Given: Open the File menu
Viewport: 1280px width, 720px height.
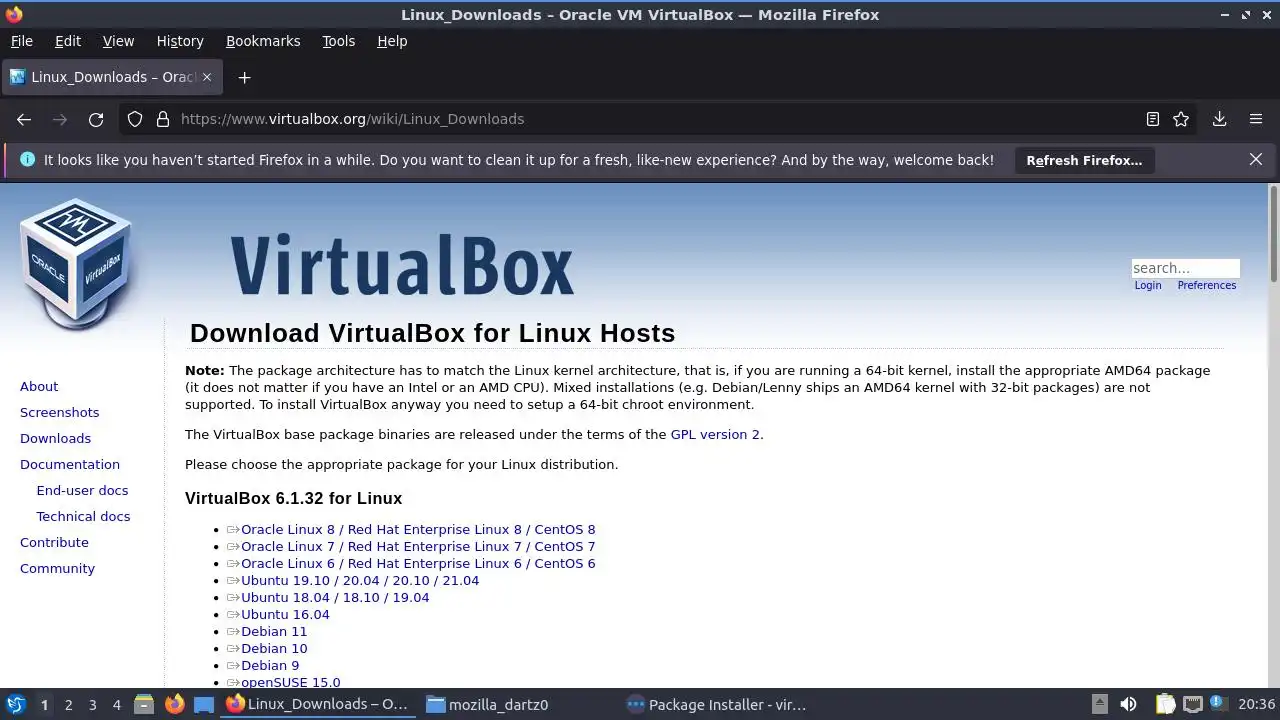Looking at the screenshot, I should pyautogui.click(x=22, y=41).
